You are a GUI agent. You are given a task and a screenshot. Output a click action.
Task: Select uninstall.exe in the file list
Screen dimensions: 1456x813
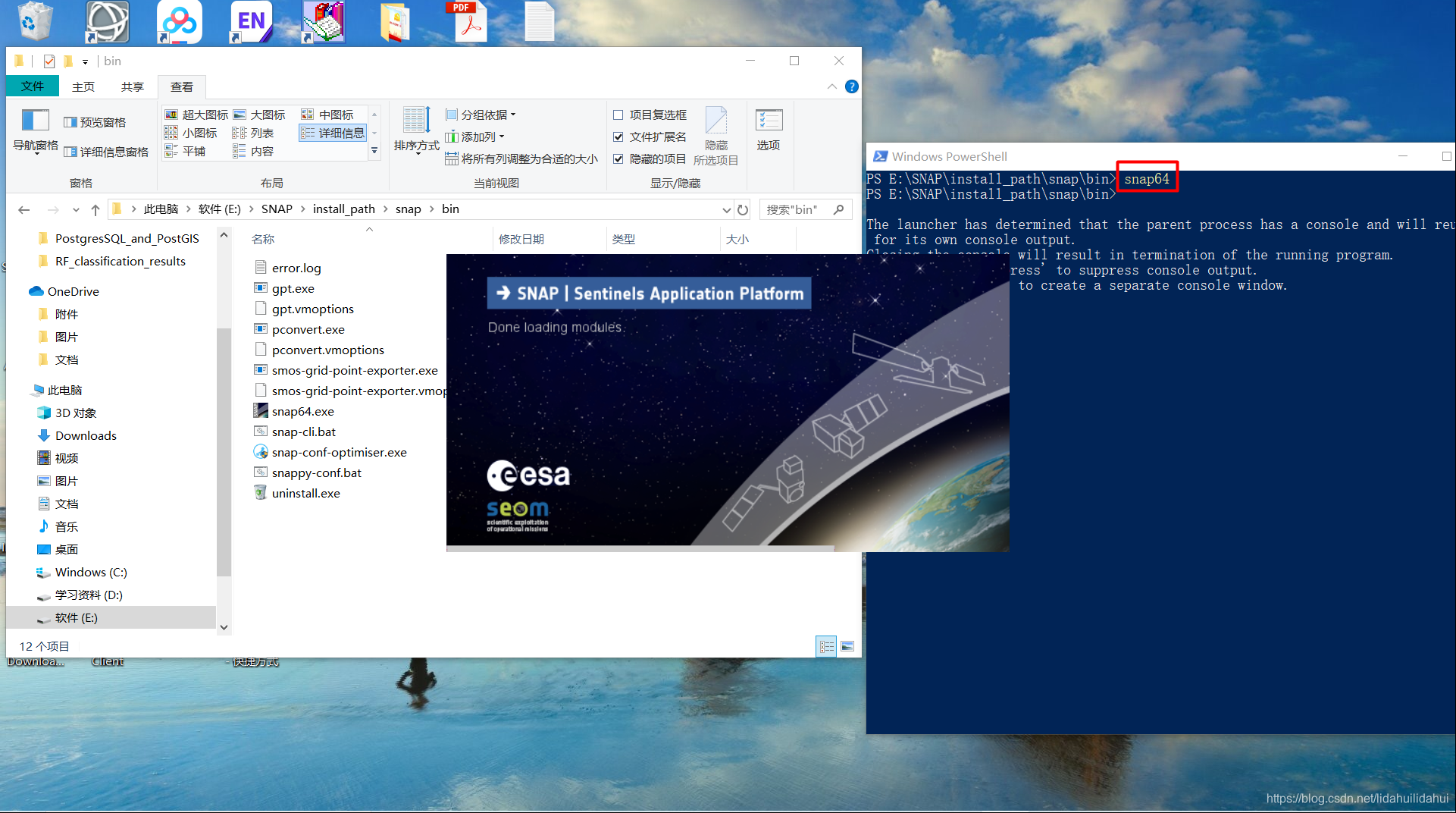(305, 493)
